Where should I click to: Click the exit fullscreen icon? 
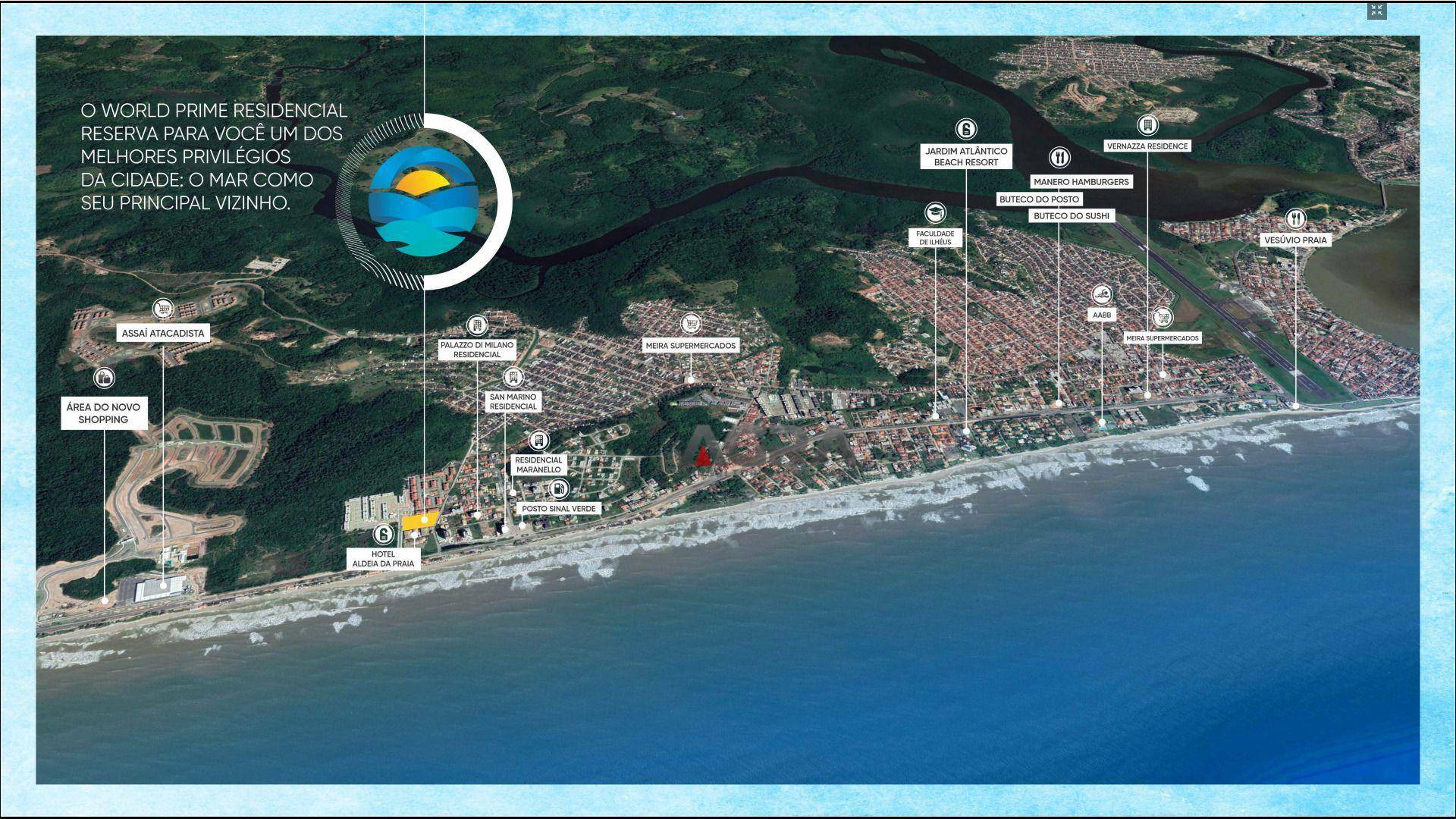[1377, 11]
